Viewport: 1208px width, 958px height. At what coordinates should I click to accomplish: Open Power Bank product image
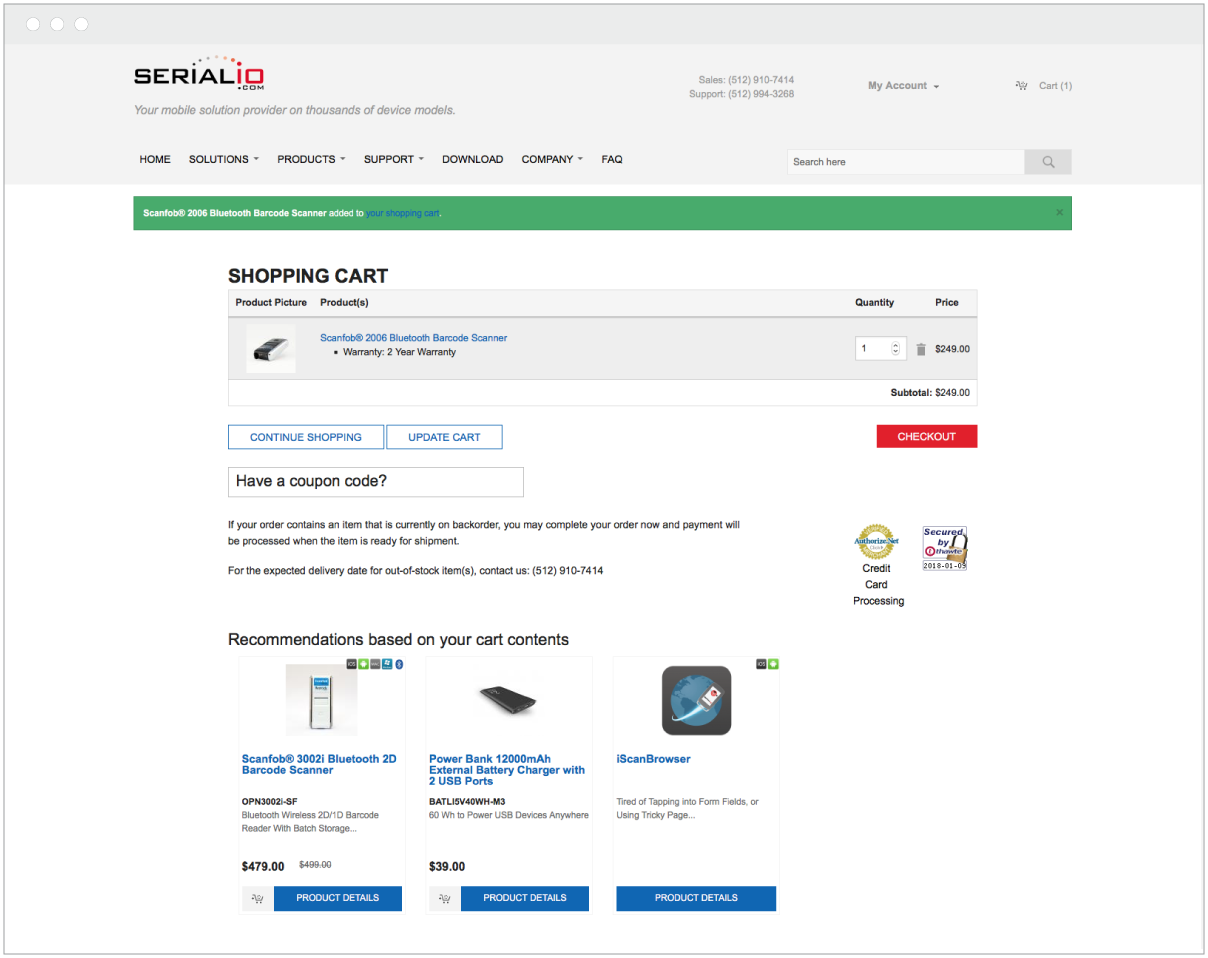point(509,700)
